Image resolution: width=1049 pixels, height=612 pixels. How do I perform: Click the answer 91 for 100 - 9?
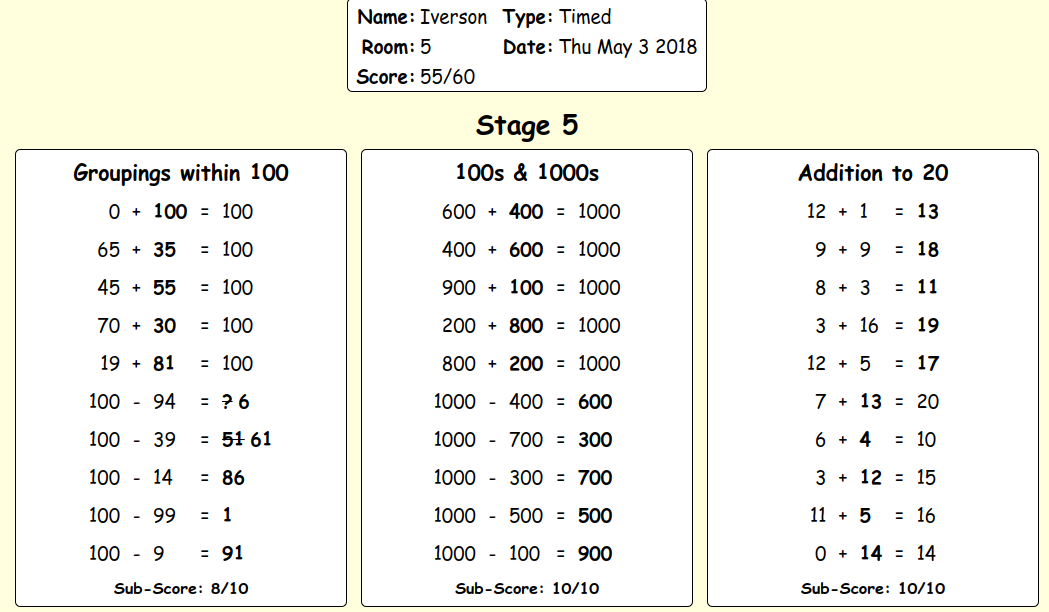(232, 554)
